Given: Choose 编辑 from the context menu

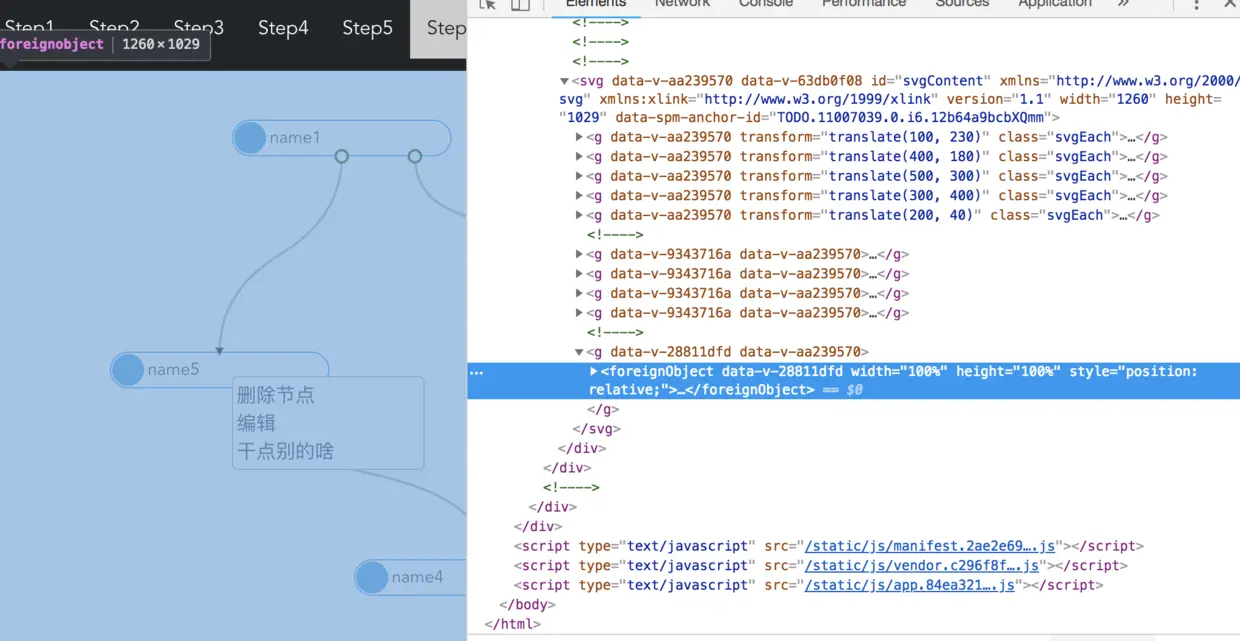Looking at the screenshot, I should tap(256, 423).
